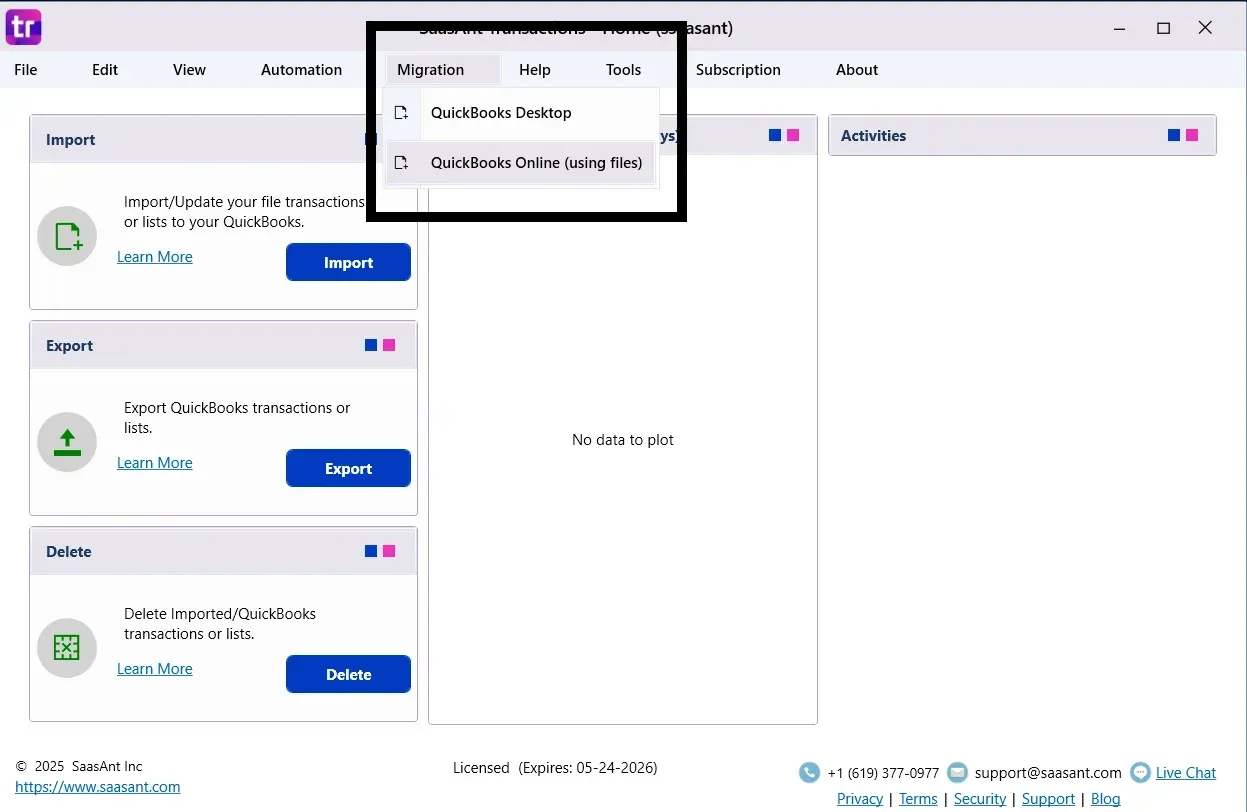Open the Live Chat link

click(1186, 773)
